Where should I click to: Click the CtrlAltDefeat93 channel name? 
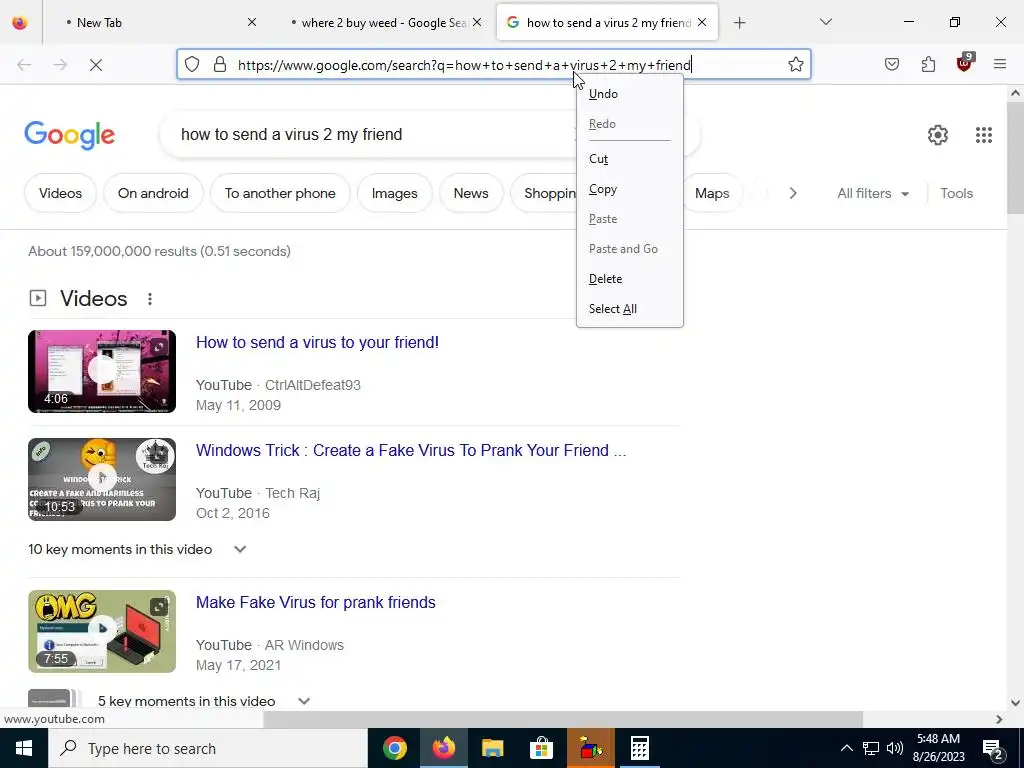coord(313,385)
